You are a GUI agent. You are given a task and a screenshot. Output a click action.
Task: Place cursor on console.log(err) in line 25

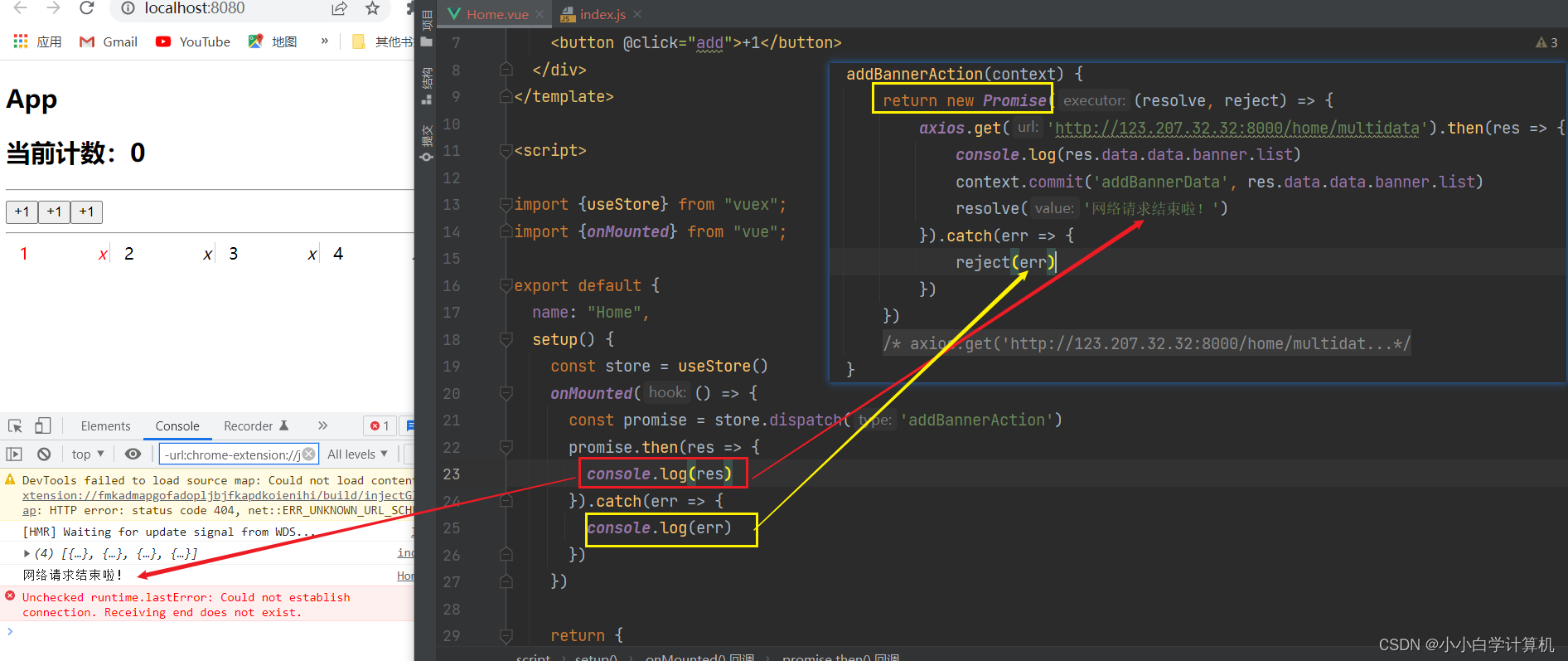click(659, 527)
